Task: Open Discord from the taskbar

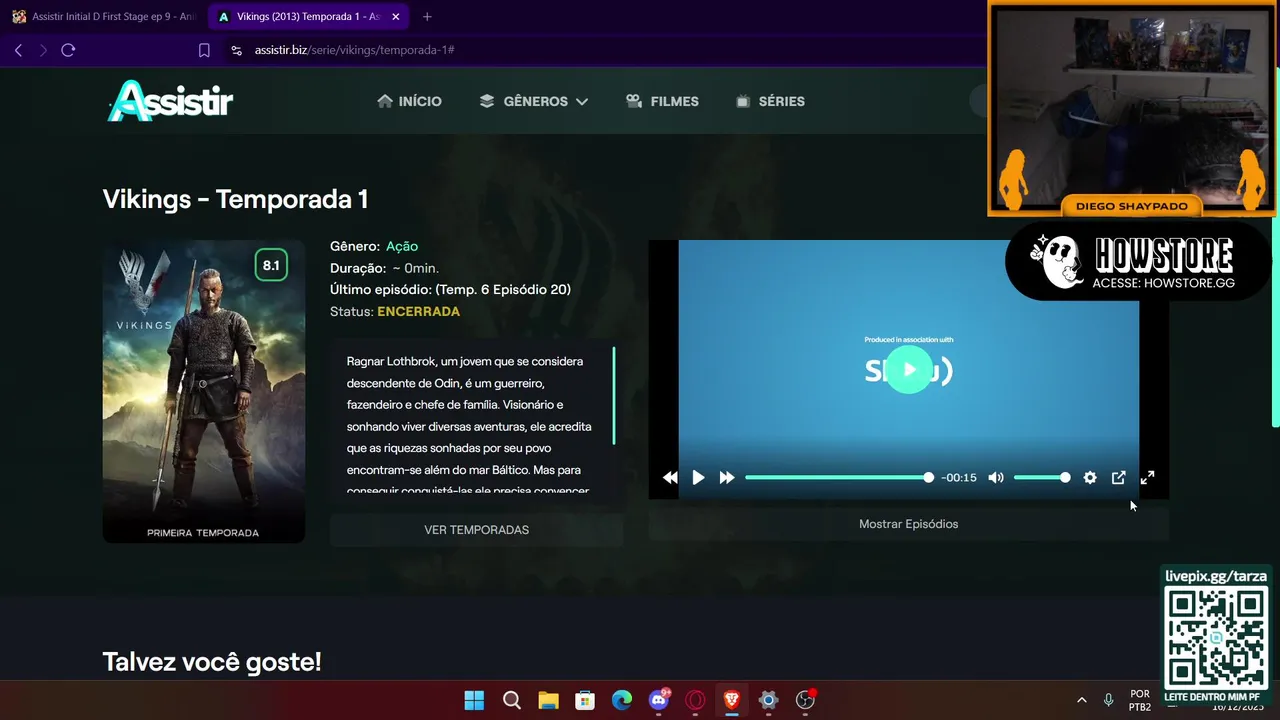Action: [659, 700]
